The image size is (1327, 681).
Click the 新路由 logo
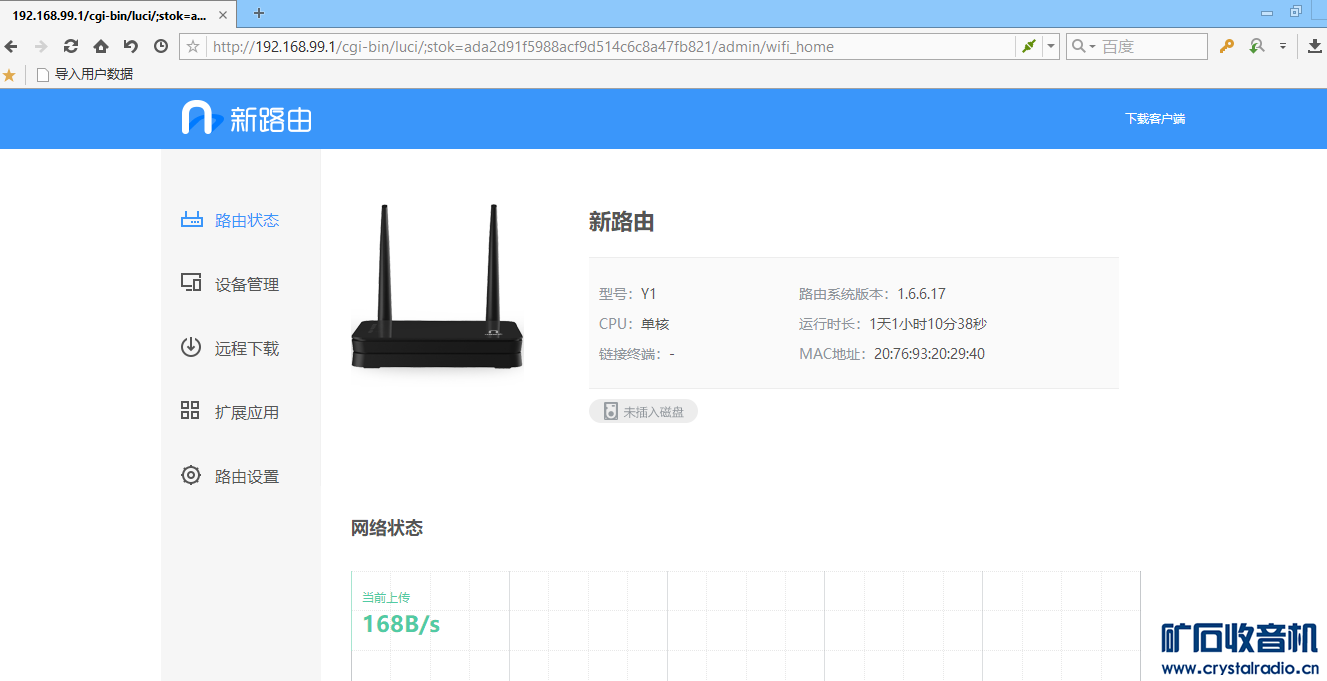(x=246, y=118)
